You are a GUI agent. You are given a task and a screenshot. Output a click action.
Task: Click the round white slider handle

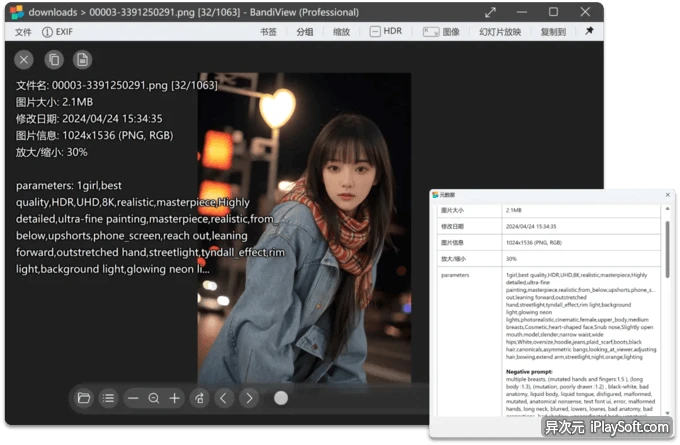pyautogui.click(x=281, y=398)
